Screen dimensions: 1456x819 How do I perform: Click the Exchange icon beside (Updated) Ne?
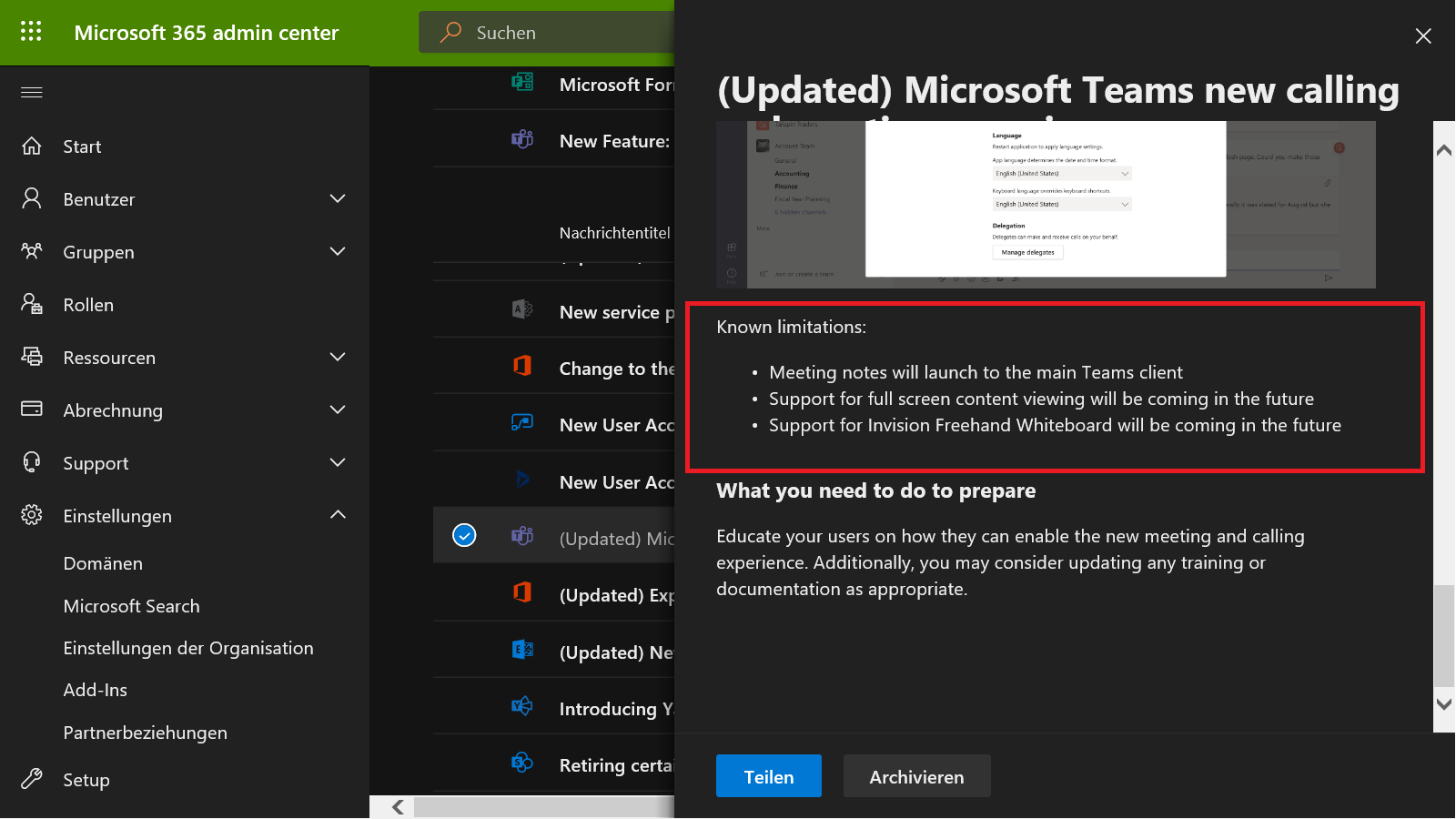click(x=522, y=650)
